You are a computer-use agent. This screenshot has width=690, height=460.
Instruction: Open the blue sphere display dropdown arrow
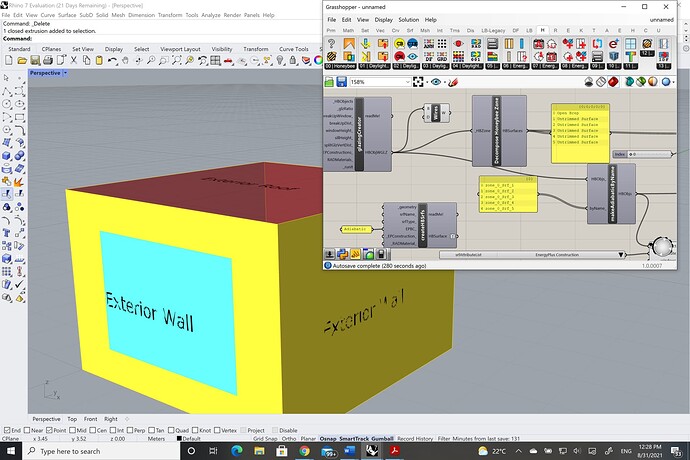tap(673, 82)
